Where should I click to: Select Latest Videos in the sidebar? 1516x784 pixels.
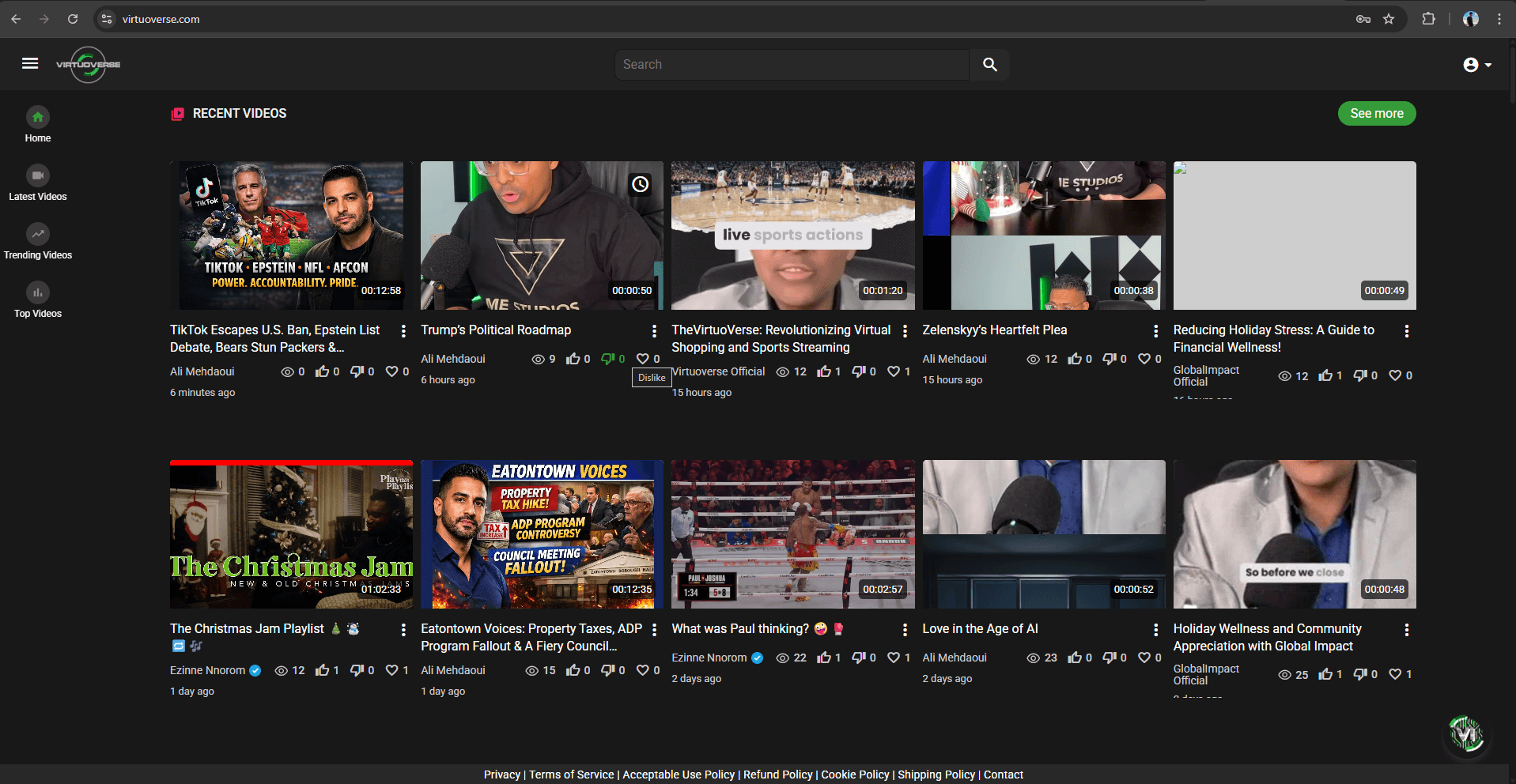[38, 183]
